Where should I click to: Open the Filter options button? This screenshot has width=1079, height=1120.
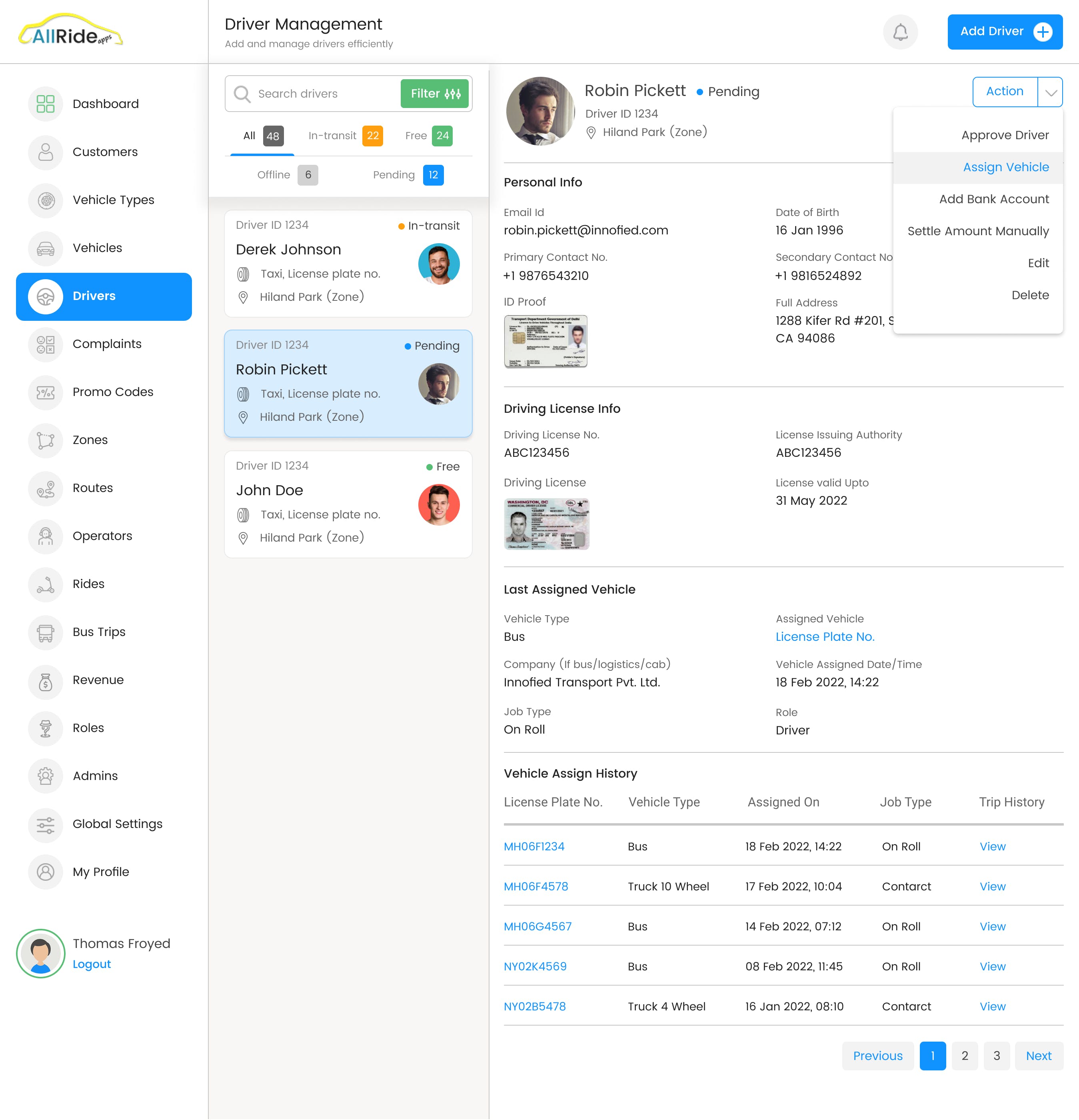[x=435, y=94]
